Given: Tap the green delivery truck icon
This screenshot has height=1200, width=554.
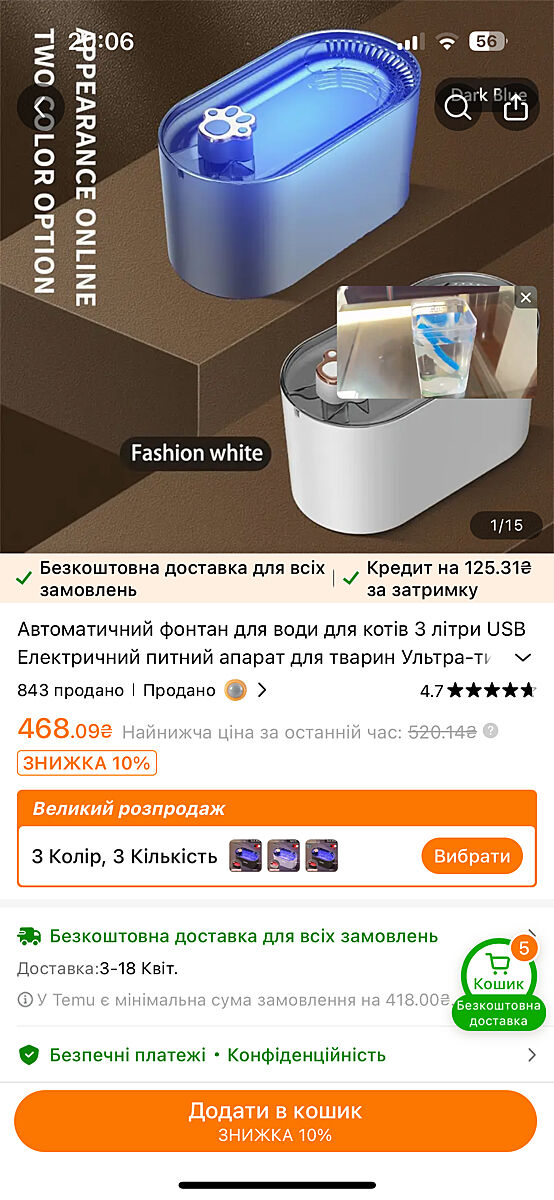Looking at the screenshot, I should click(x=30, y=936).
